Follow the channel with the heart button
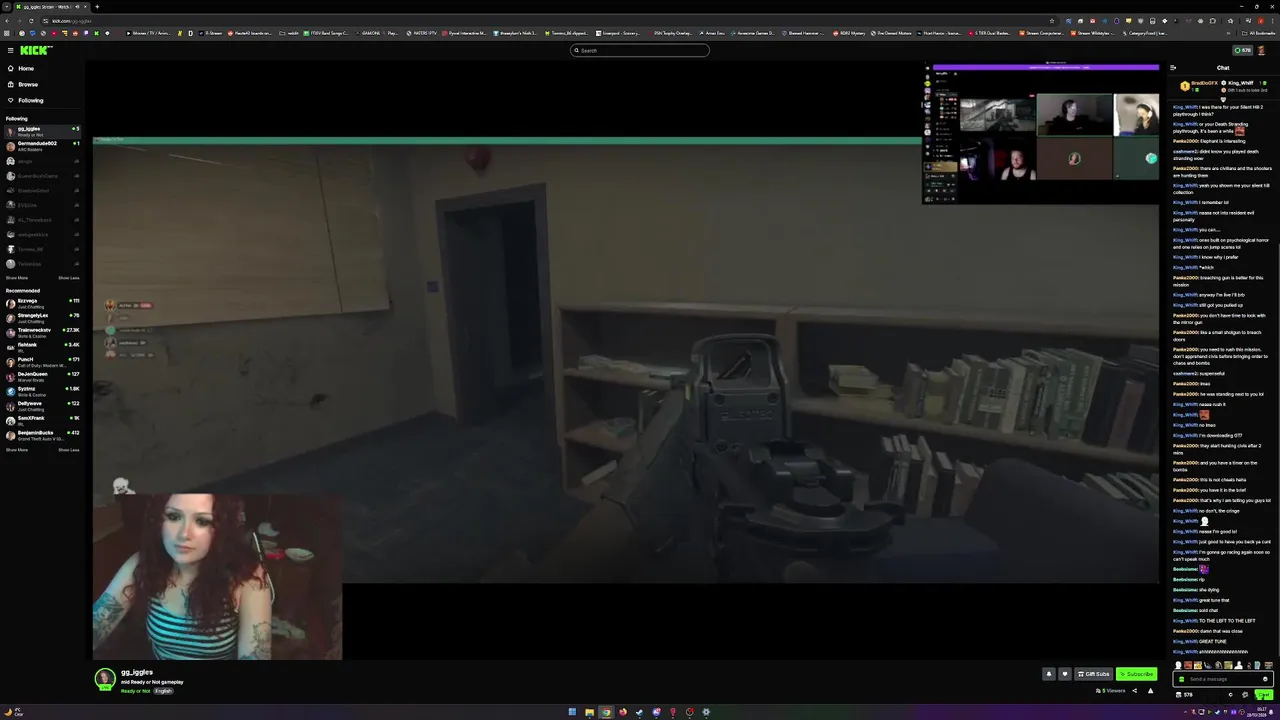The width and height of the screenshot is (1280, 720). tap(1065, 674)
